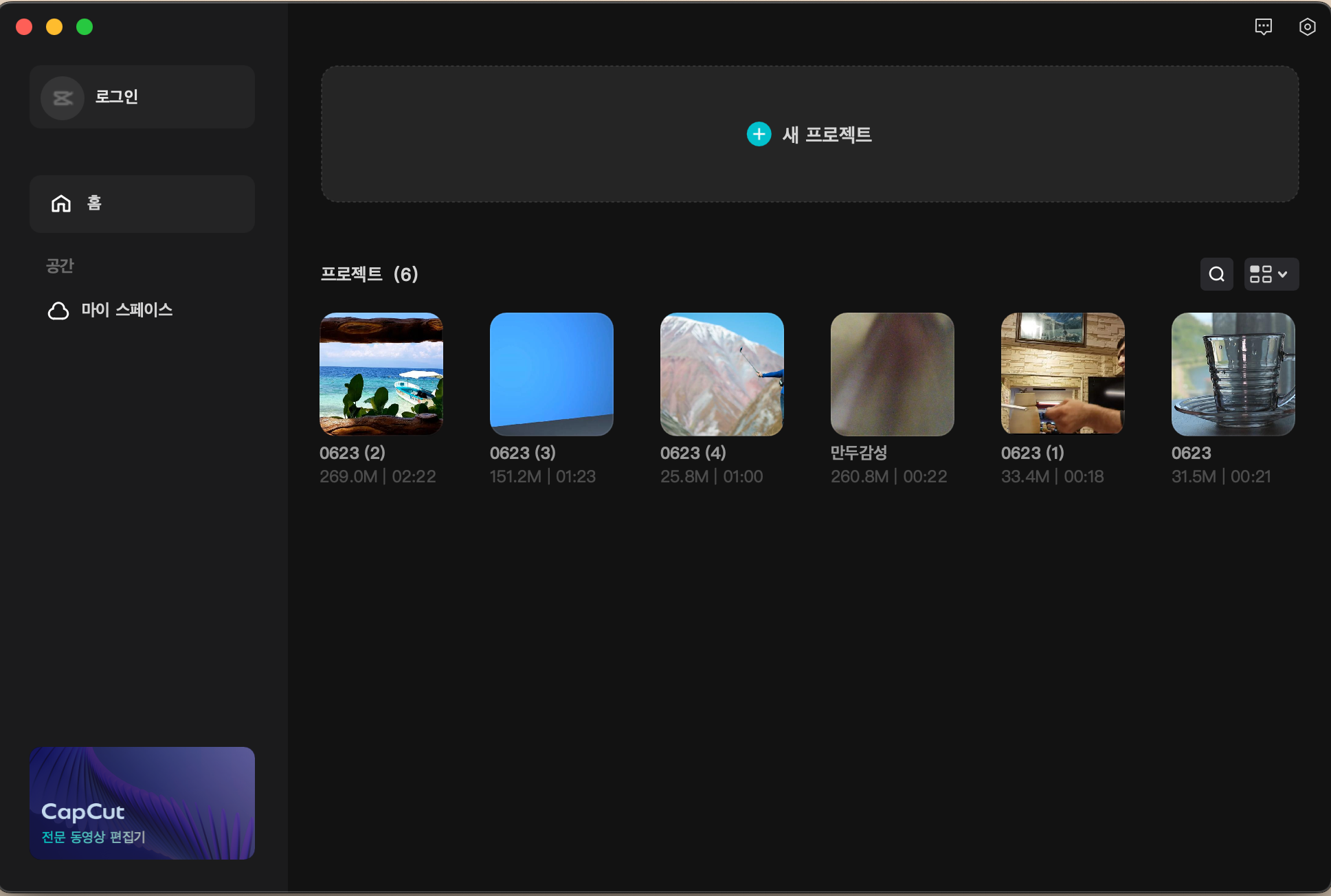Expand the grid view layout dropdown

1271,274
